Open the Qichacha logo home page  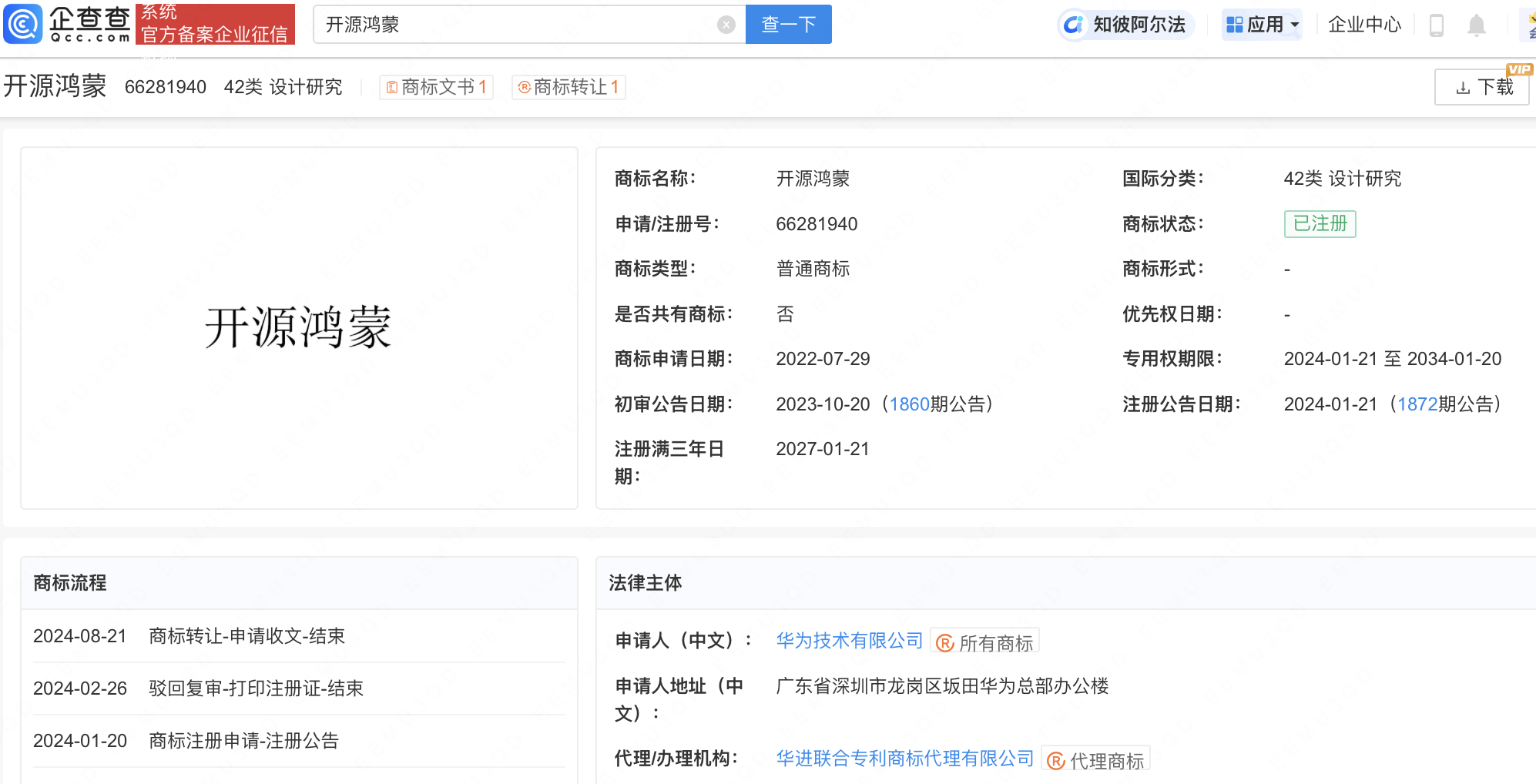pyautogui.click(x=67, y=24)
